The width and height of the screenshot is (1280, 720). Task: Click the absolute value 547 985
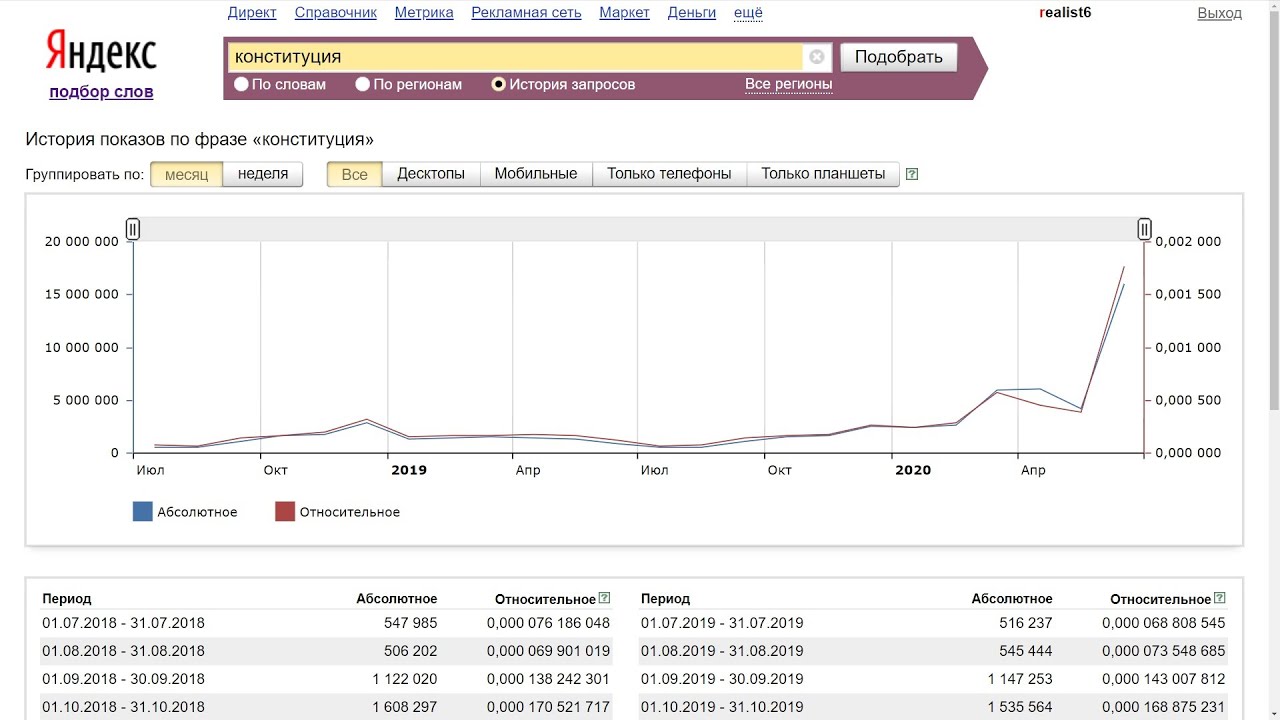coord(410,623)
